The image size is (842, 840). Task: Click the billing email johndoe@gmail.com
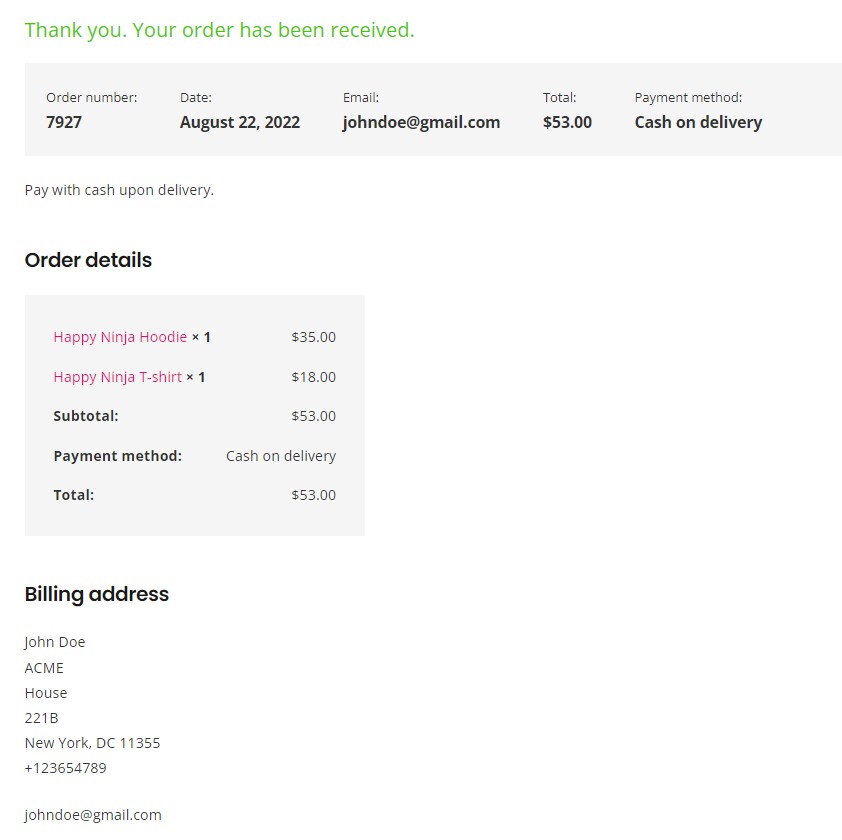tap(93, 815)
